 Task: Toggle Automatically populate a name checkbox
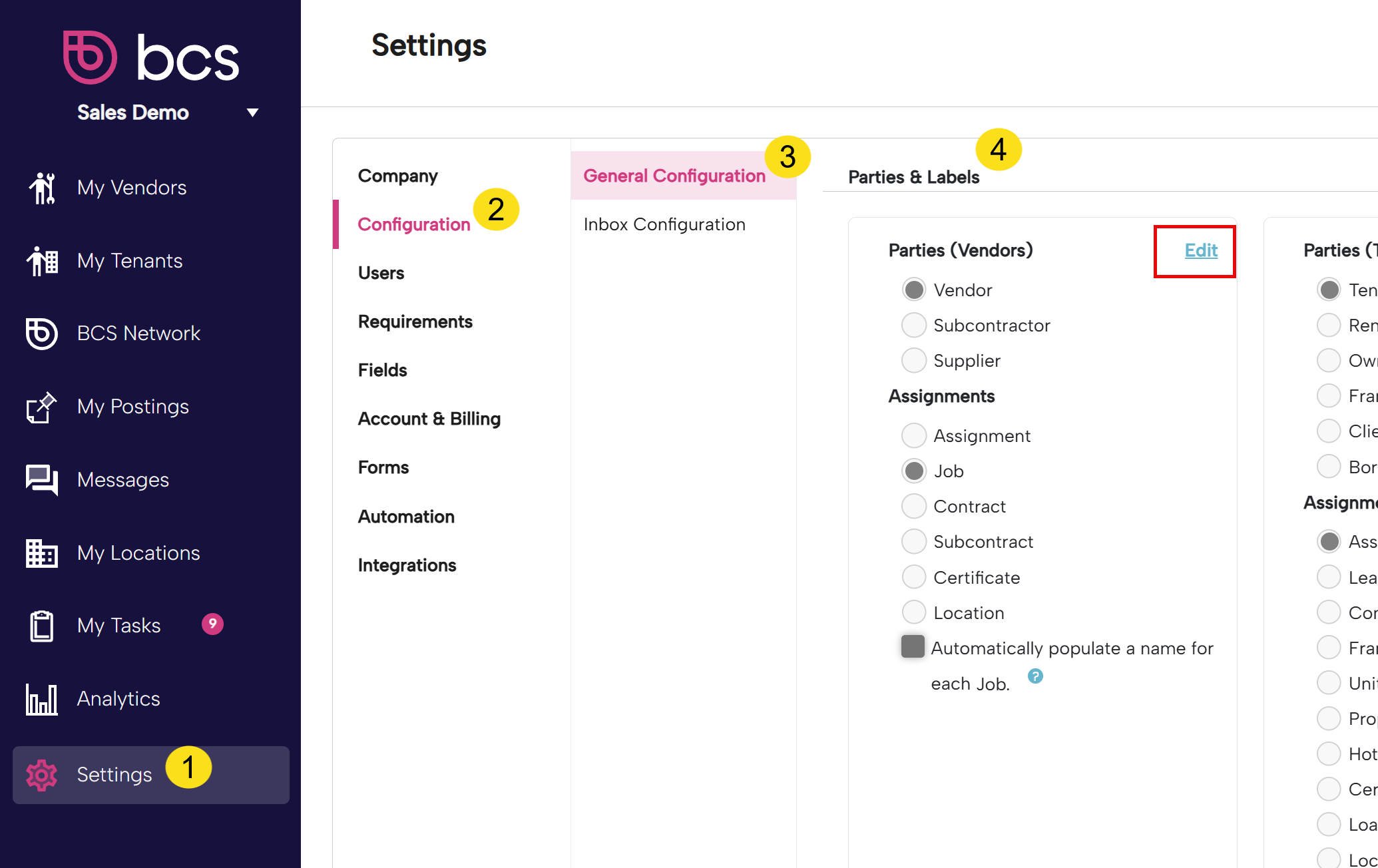point(913,646)
